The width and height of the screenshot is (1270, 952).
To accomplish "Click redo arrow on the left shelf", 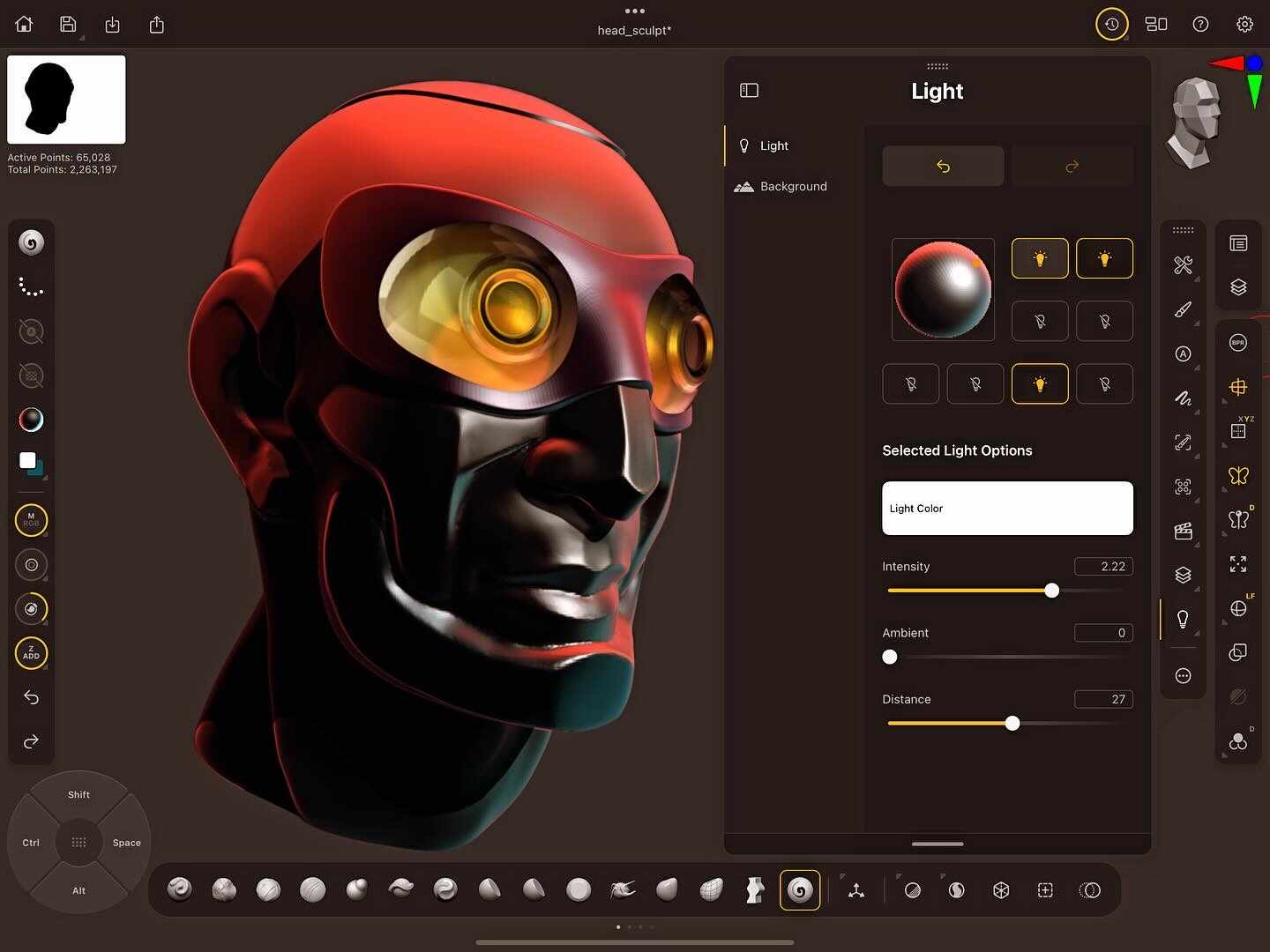I will (31, 741).
